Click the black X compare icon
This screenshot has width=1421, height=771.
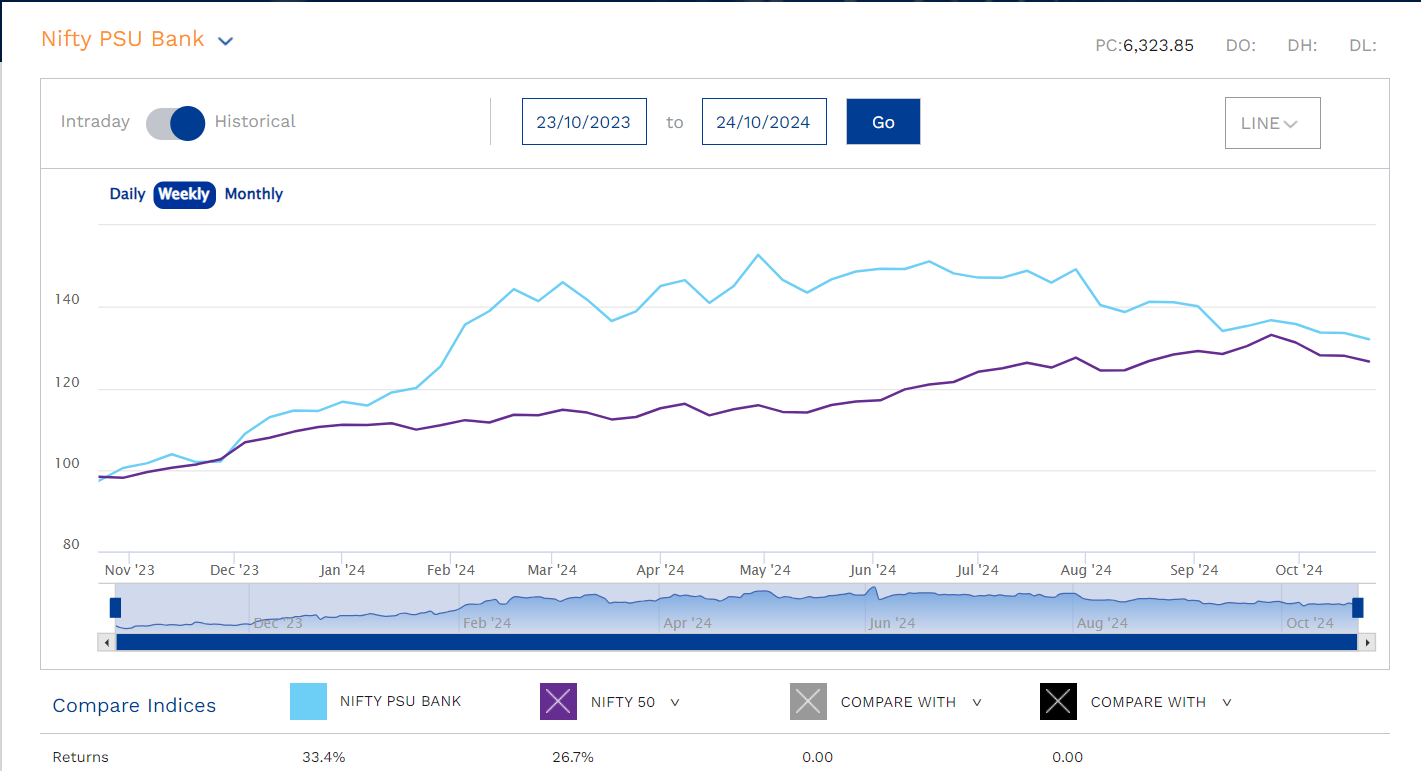click(1058, 702)
